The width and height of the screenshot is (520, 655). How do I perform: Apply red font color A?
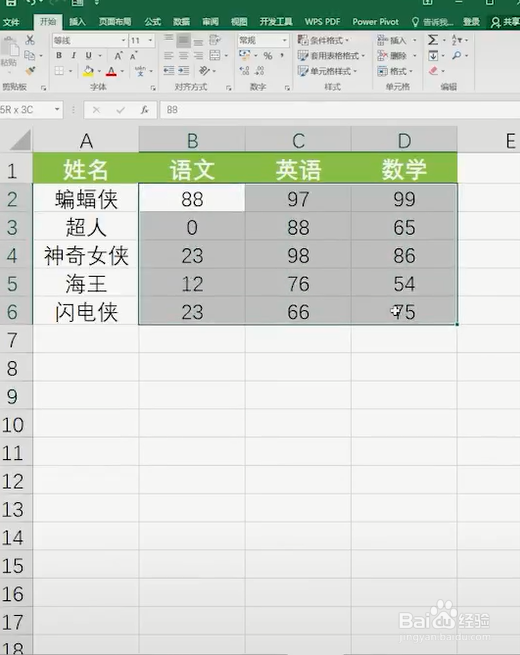[111, 71]
